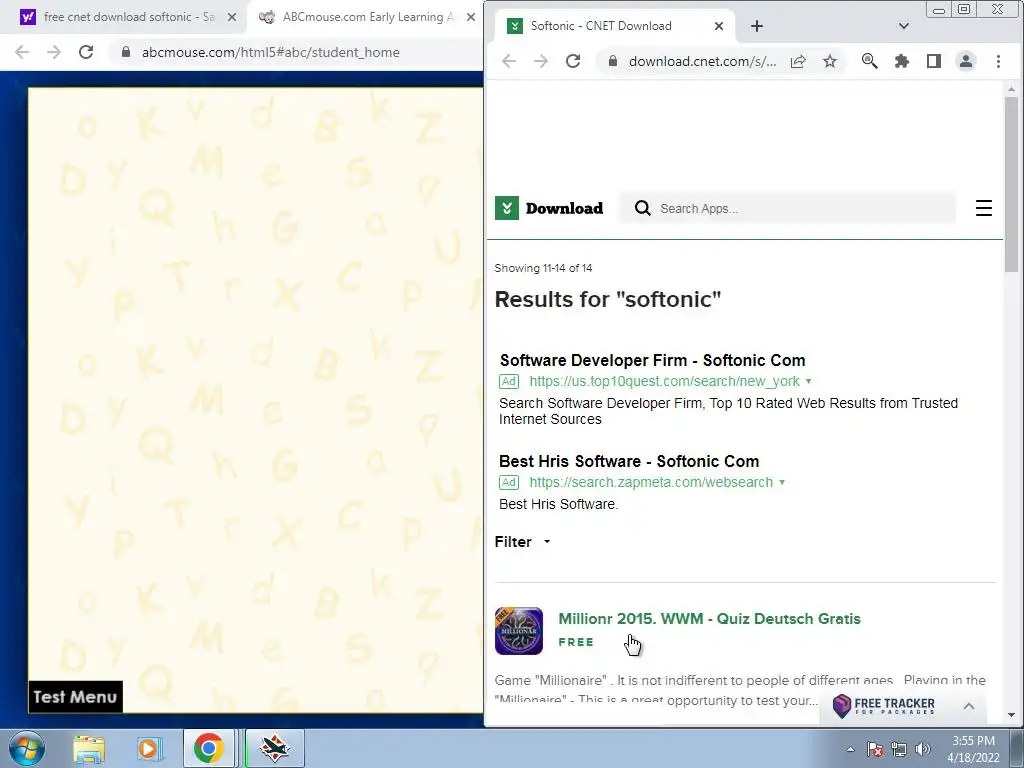The image size is (1024, 768).
Task: Click the forward arrow in the abcmouse browser window
Action: 54,52
